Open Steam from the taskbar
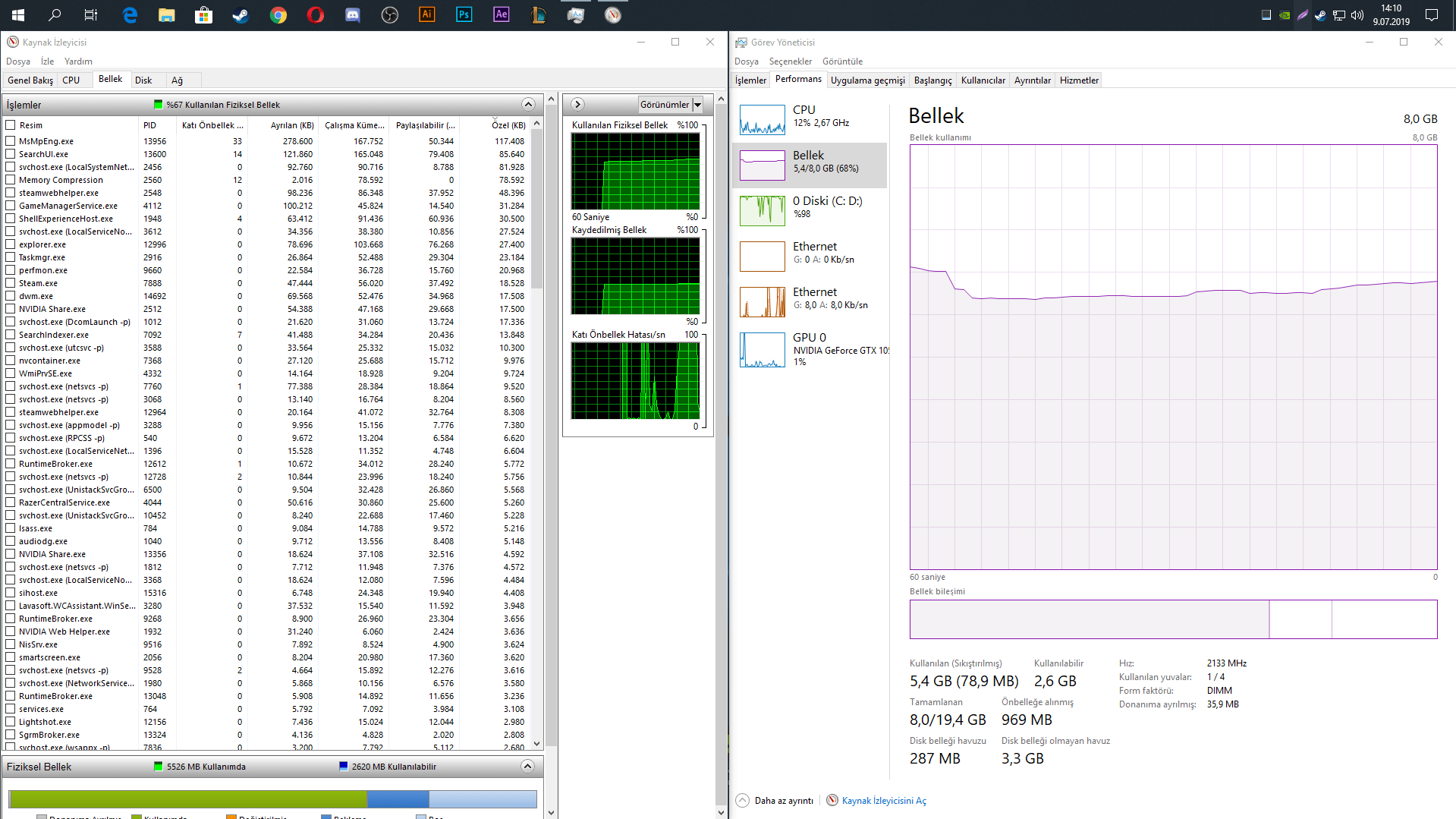The image size is (1456, 819). (241, 15)
